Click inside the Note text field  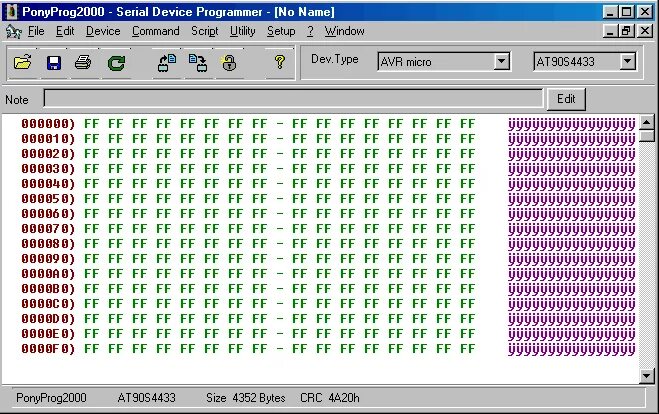(x=293, y=98)
